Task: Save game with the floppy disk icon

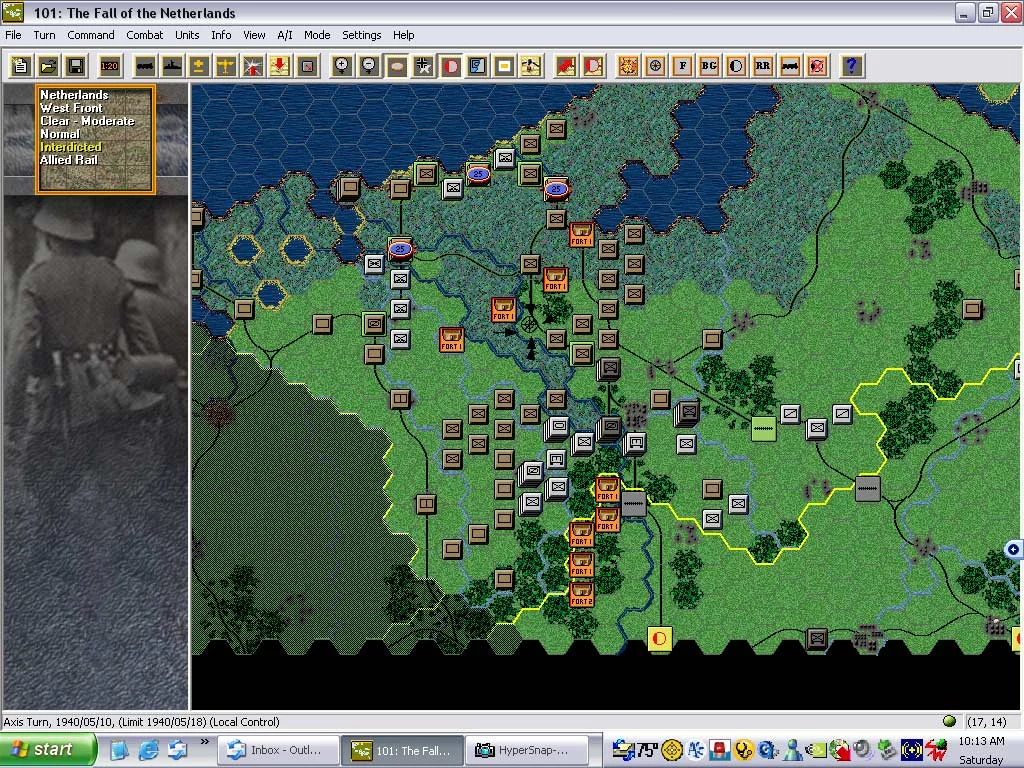Action: coord(76,65)
